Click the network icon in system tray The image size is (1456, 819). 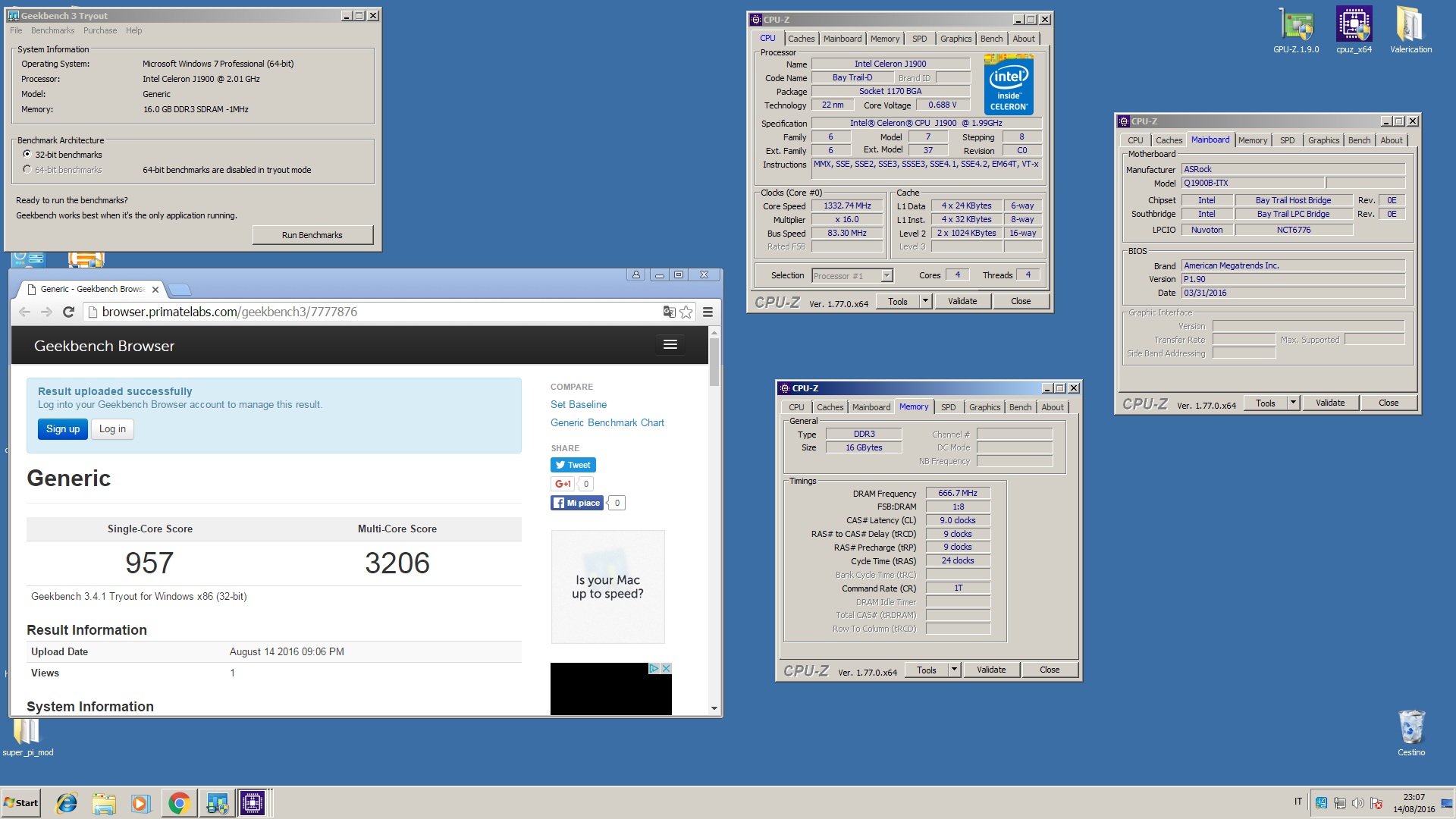[x=1340, y=803]
